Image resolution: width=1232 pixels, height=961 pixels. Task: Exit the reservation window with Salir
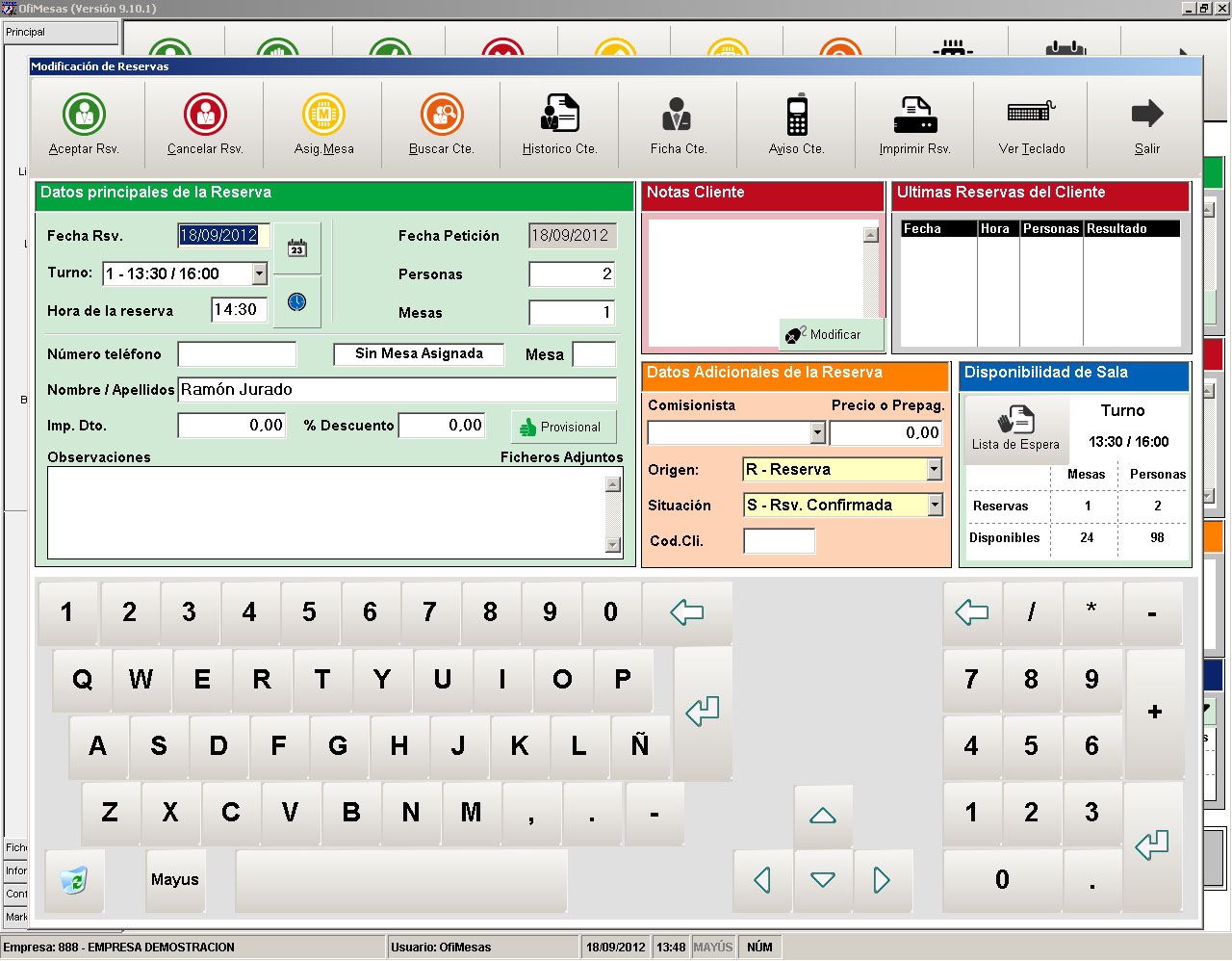(x=1146, y=123)
